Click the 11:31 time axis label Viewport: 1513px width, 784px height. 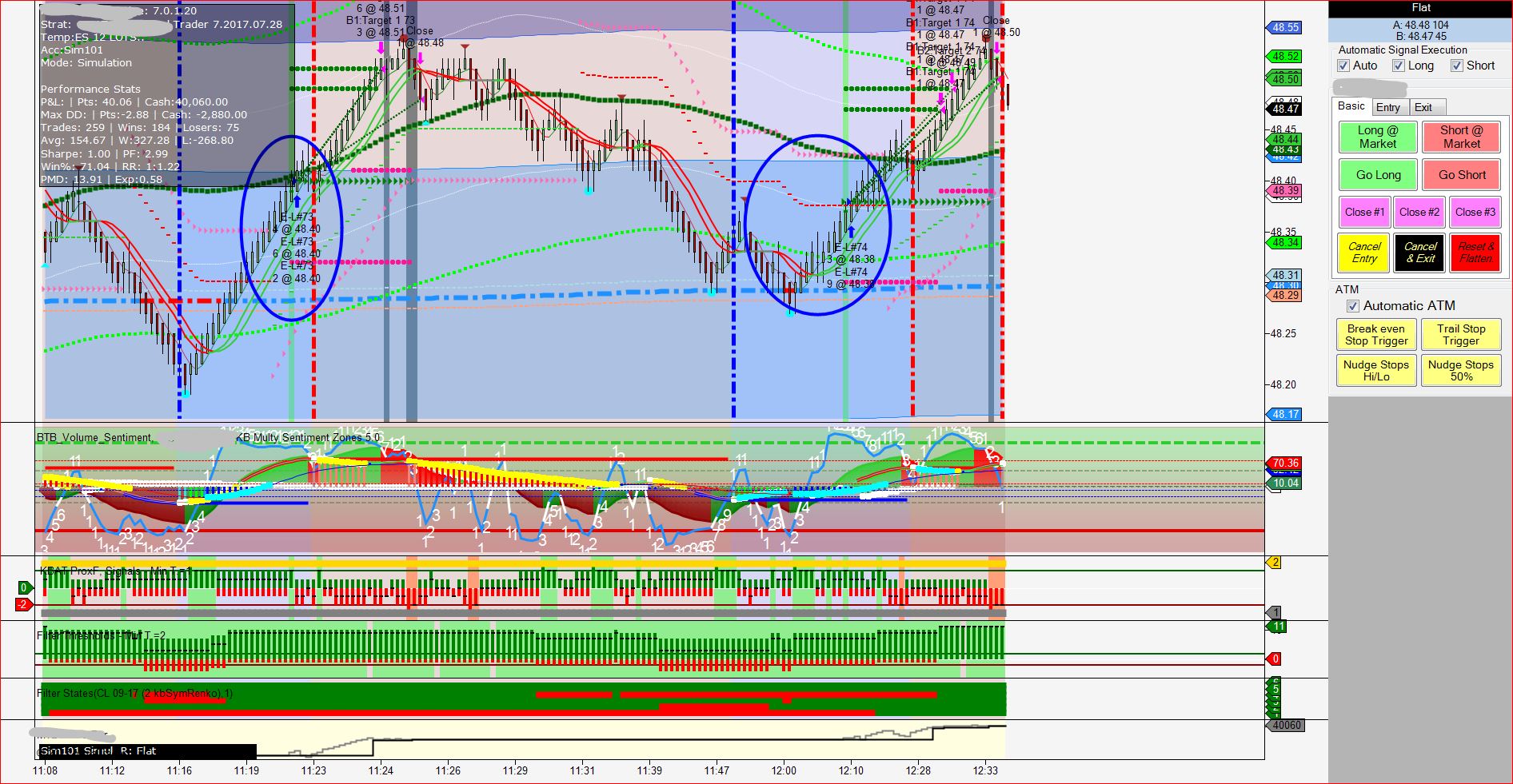[582, 771]
